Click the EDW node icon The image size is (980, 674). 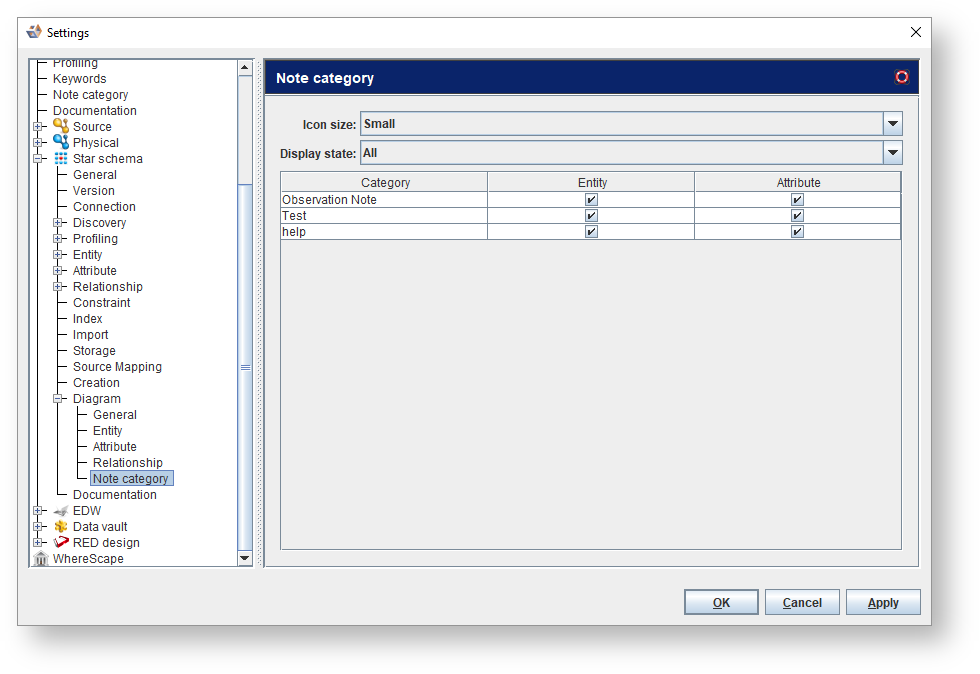click(61, 511)
